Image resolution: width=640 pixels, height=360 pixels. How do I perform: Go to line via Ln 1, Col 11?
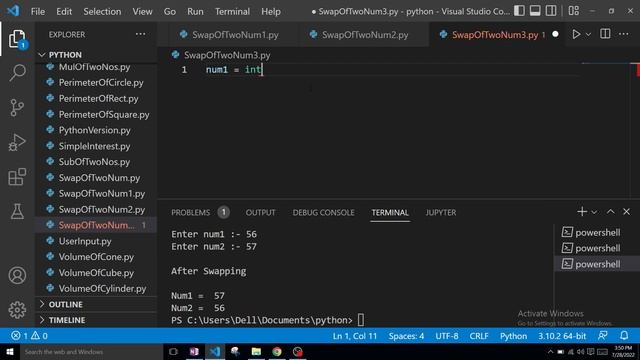[x=355, y=336]
